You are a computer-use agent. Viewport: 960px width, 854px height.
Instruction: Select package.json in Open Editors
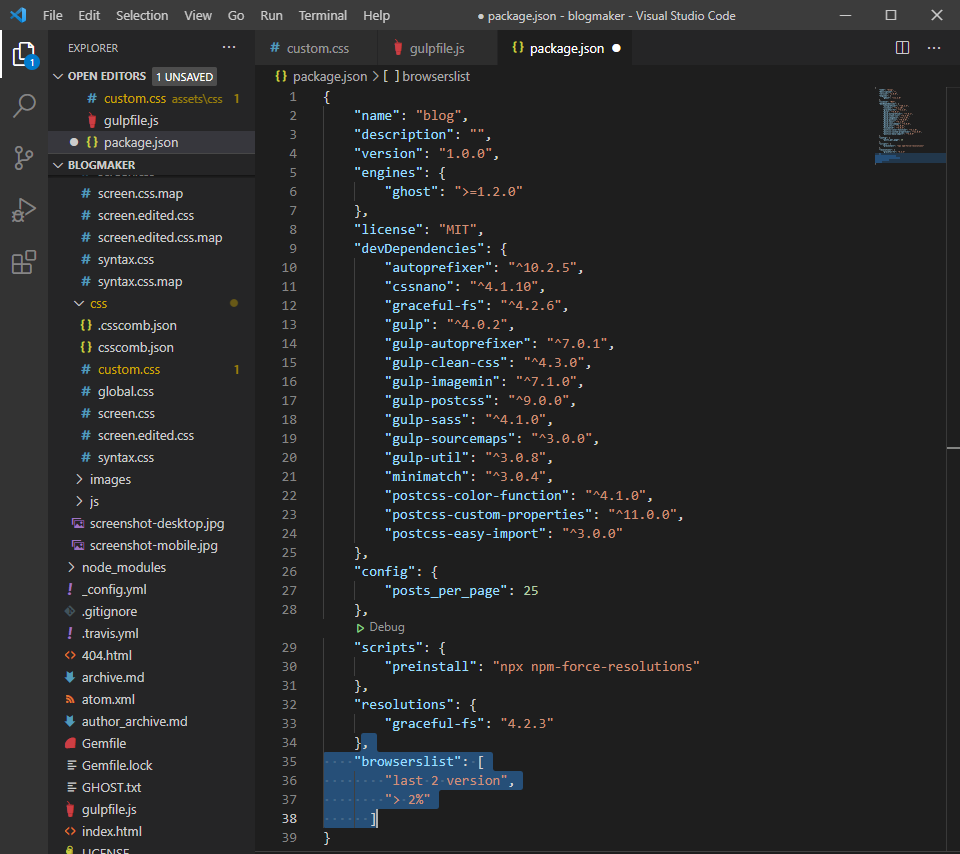(152, 143)
